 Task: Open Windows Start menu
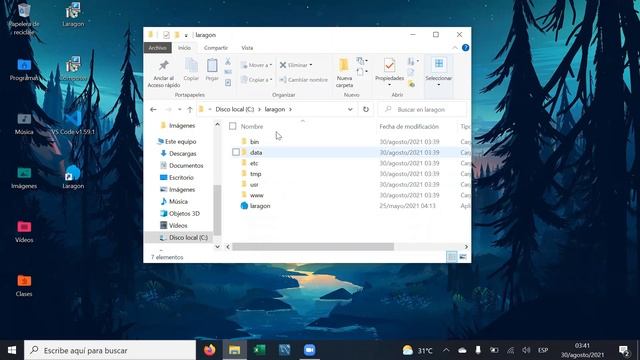[12, 350]
